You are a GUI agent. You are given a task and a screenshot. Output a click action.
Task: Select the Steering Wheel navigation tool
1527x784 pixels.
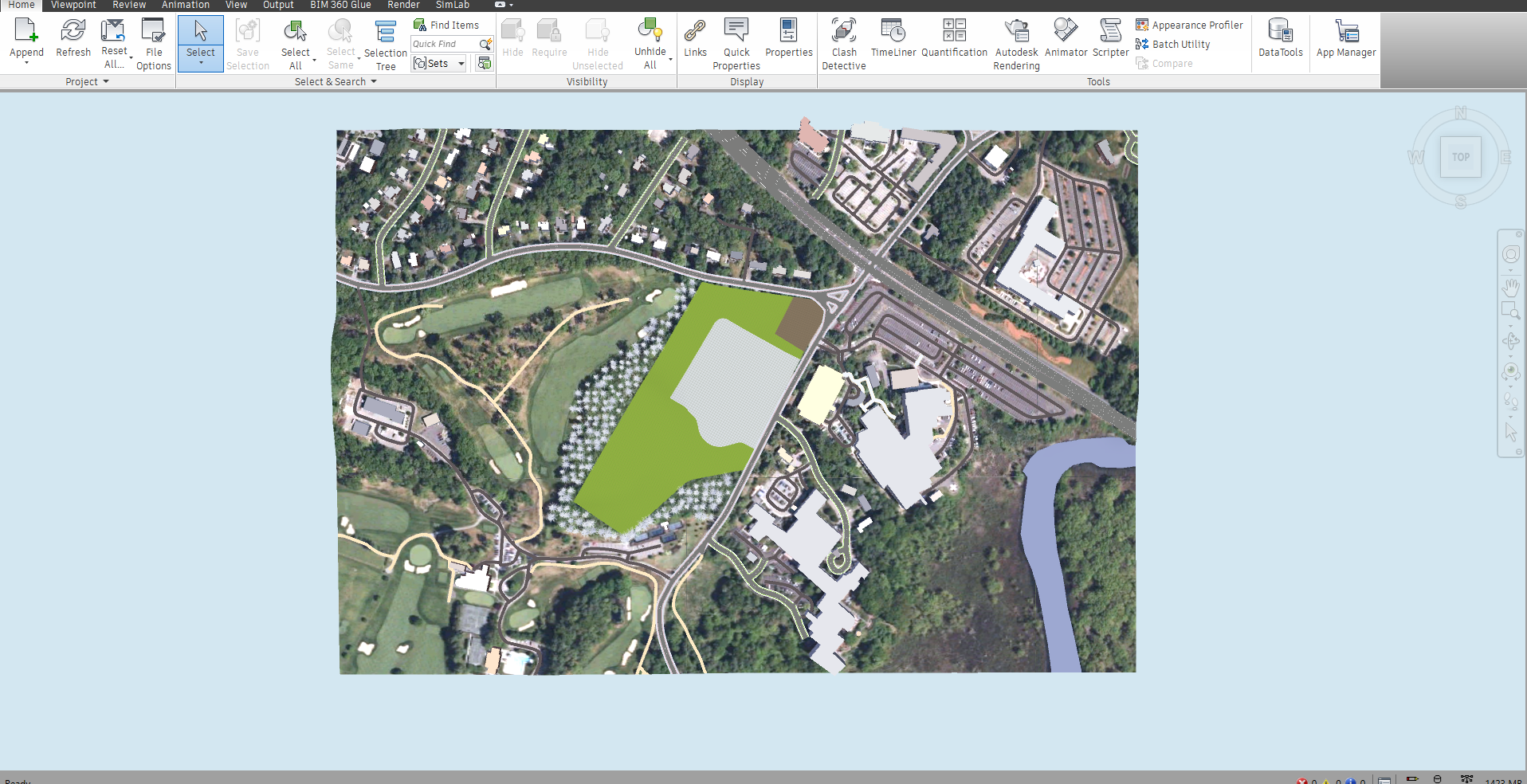1510,254
